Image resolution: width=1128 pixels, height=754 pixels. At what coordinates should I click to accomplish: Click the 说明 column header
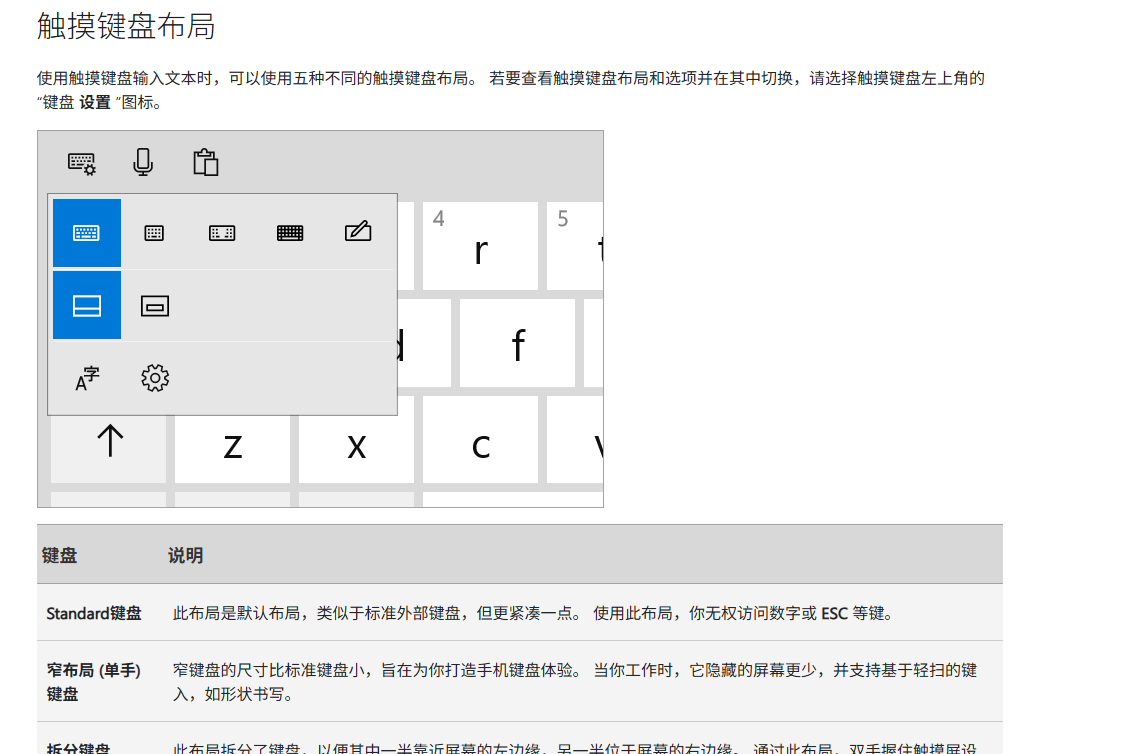[x=186, y=555]
